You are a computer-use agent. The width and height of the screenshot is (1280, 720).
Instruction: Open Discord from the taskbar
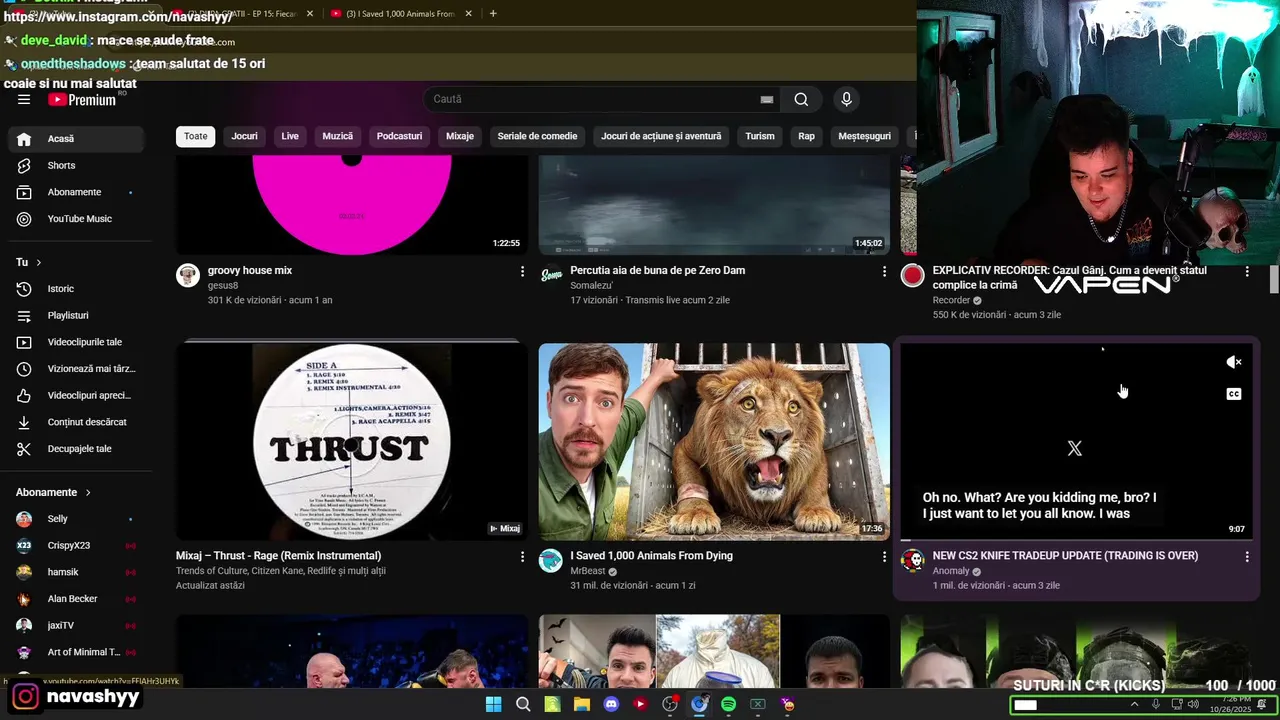(x=611, y=704)
